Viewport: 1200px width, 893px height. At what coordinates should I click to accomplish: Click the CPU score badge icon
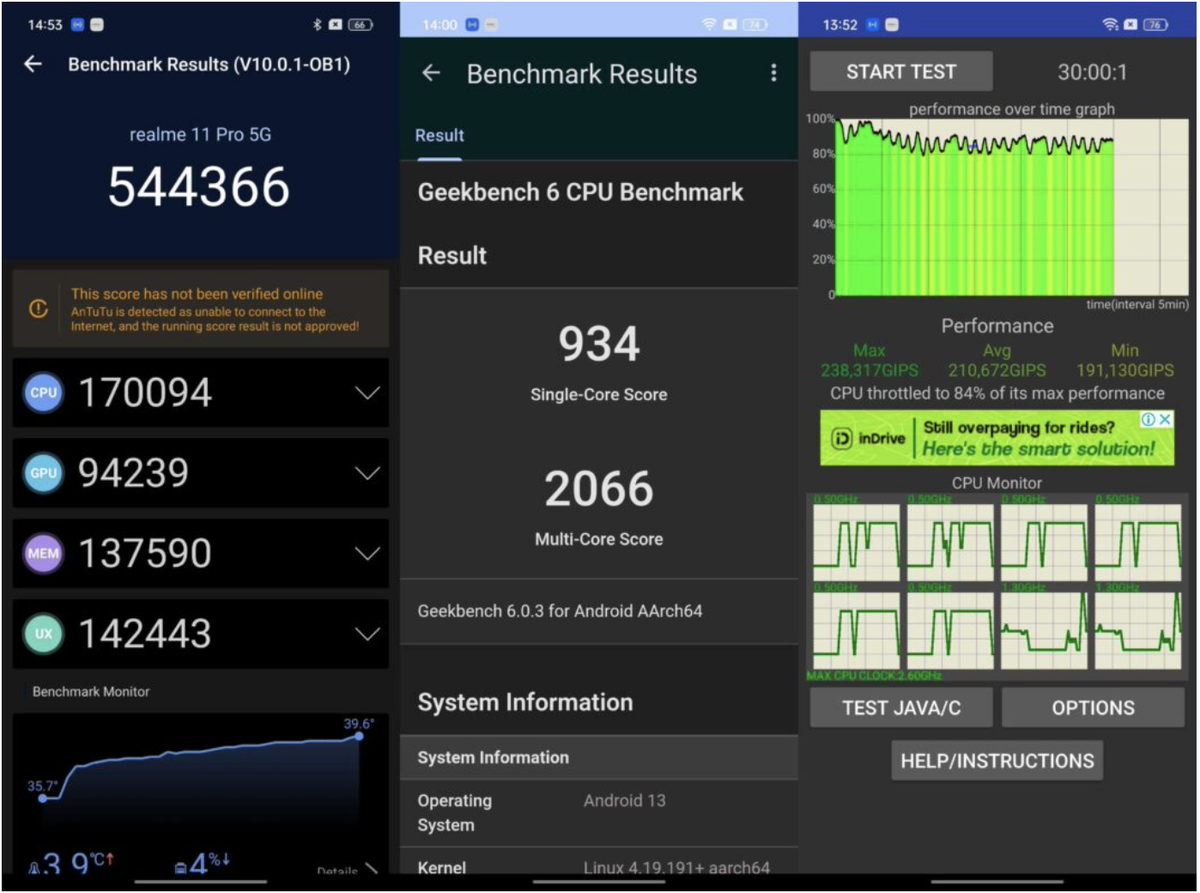[44, 393]
